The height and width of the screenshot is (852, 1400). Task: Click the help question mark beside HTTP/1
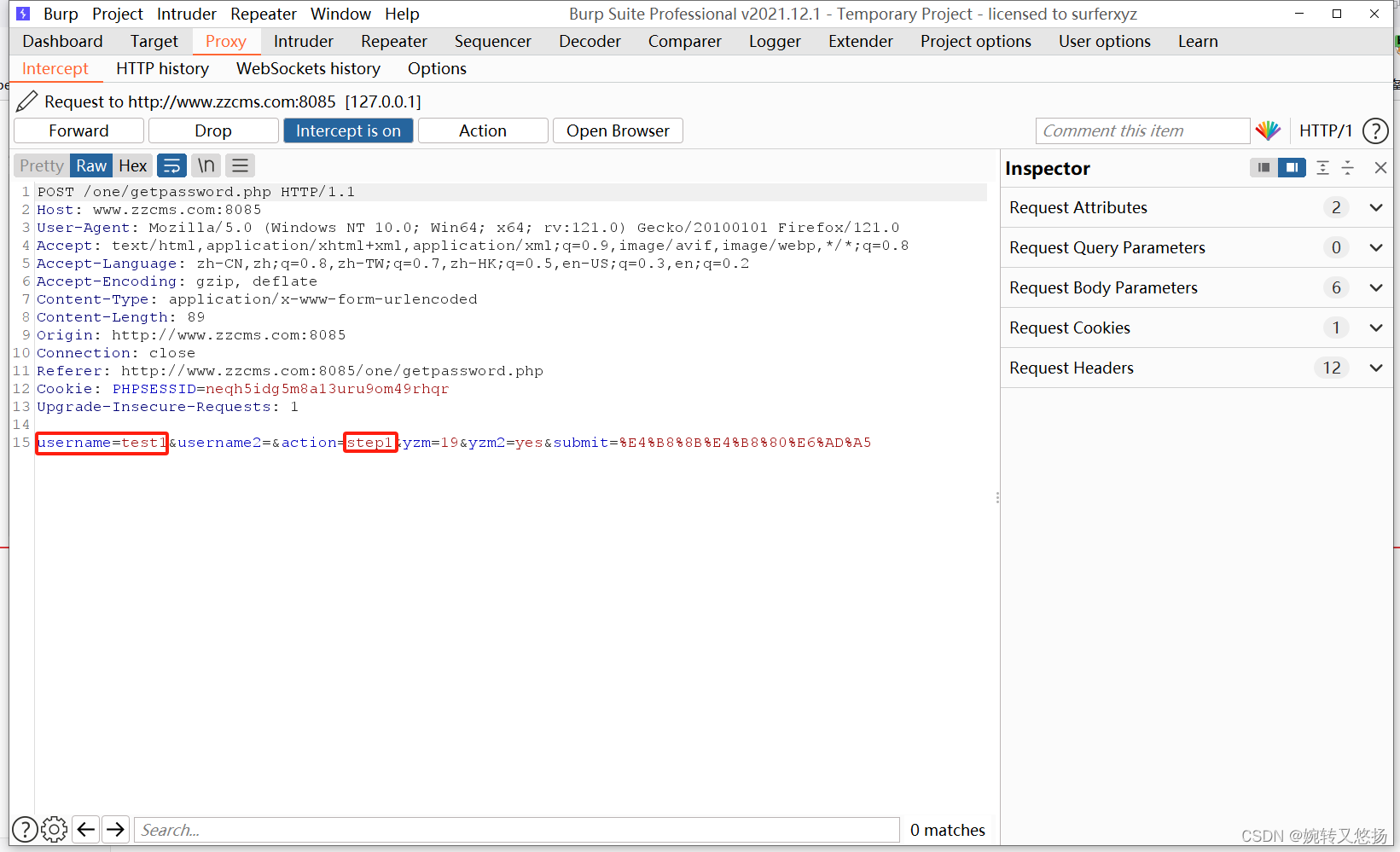1375,130
